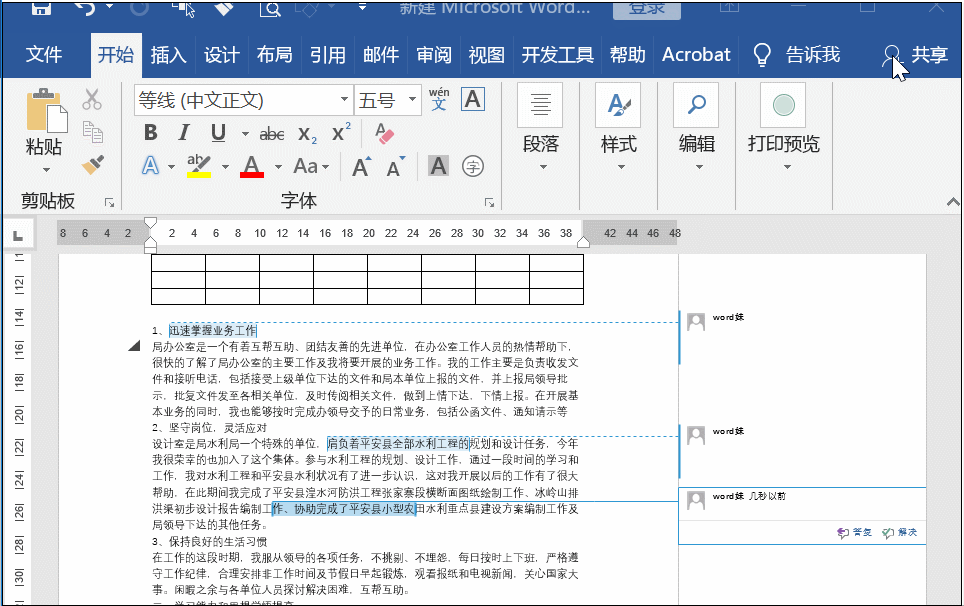Open the font name dropdown 等线
The width and height of the screenshot is (964, 606).
coord(344,100)
